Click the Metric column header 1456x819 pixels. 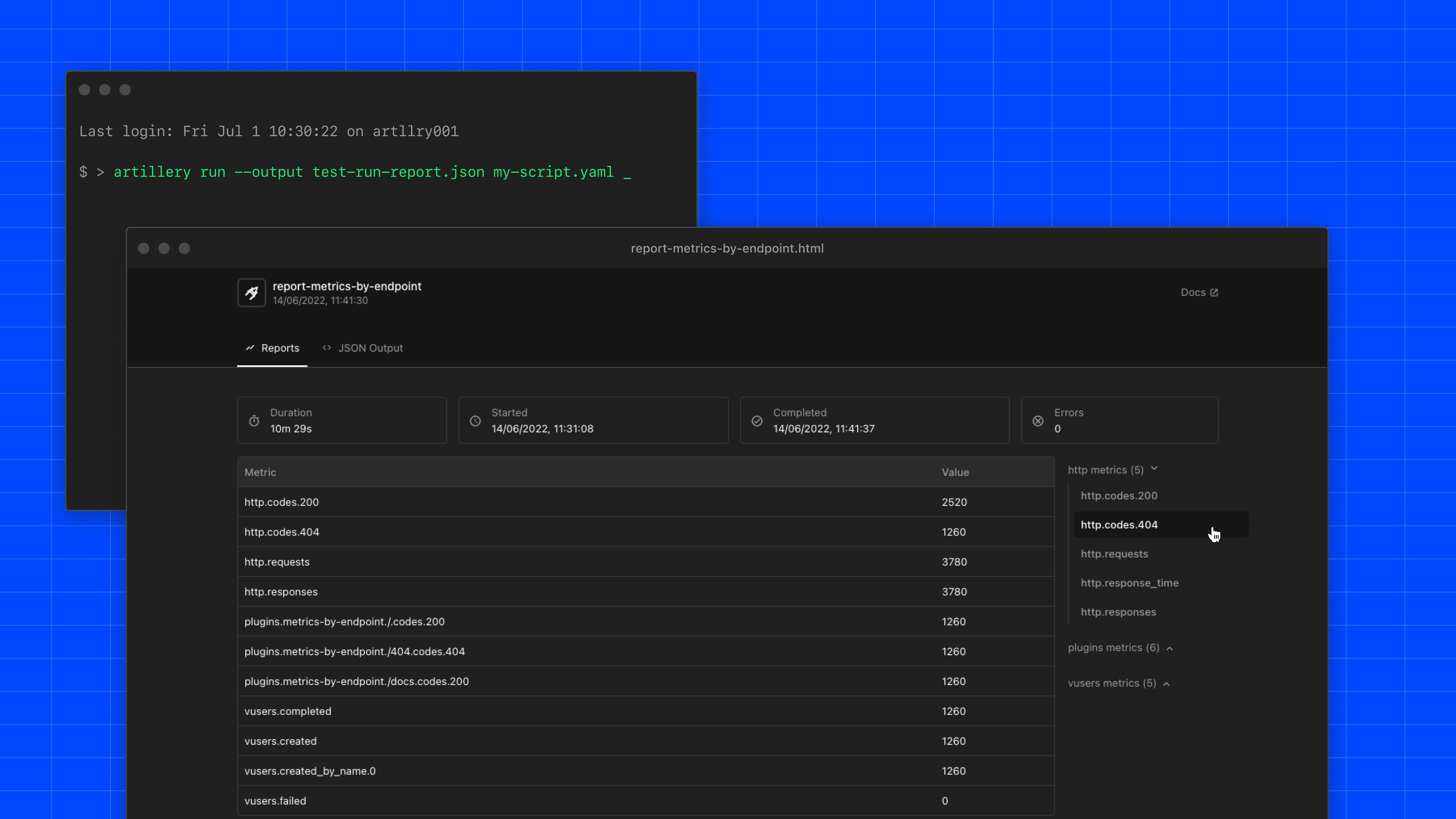tap(260, 472)
